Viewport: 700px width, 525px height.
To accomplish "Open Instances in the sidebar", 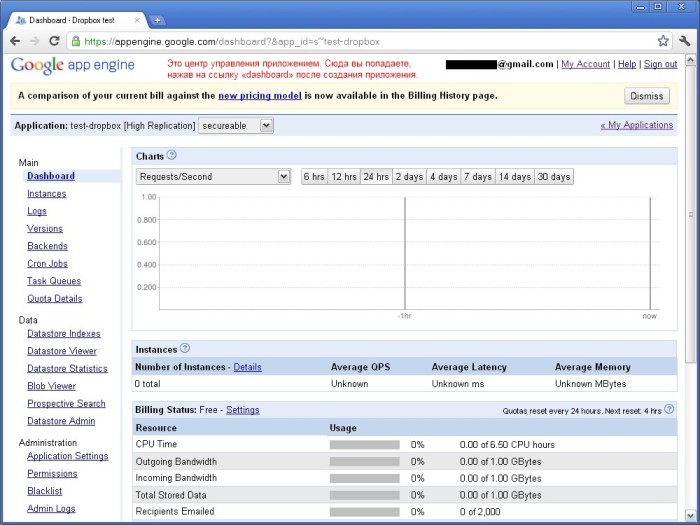I will tap(46, 193).
